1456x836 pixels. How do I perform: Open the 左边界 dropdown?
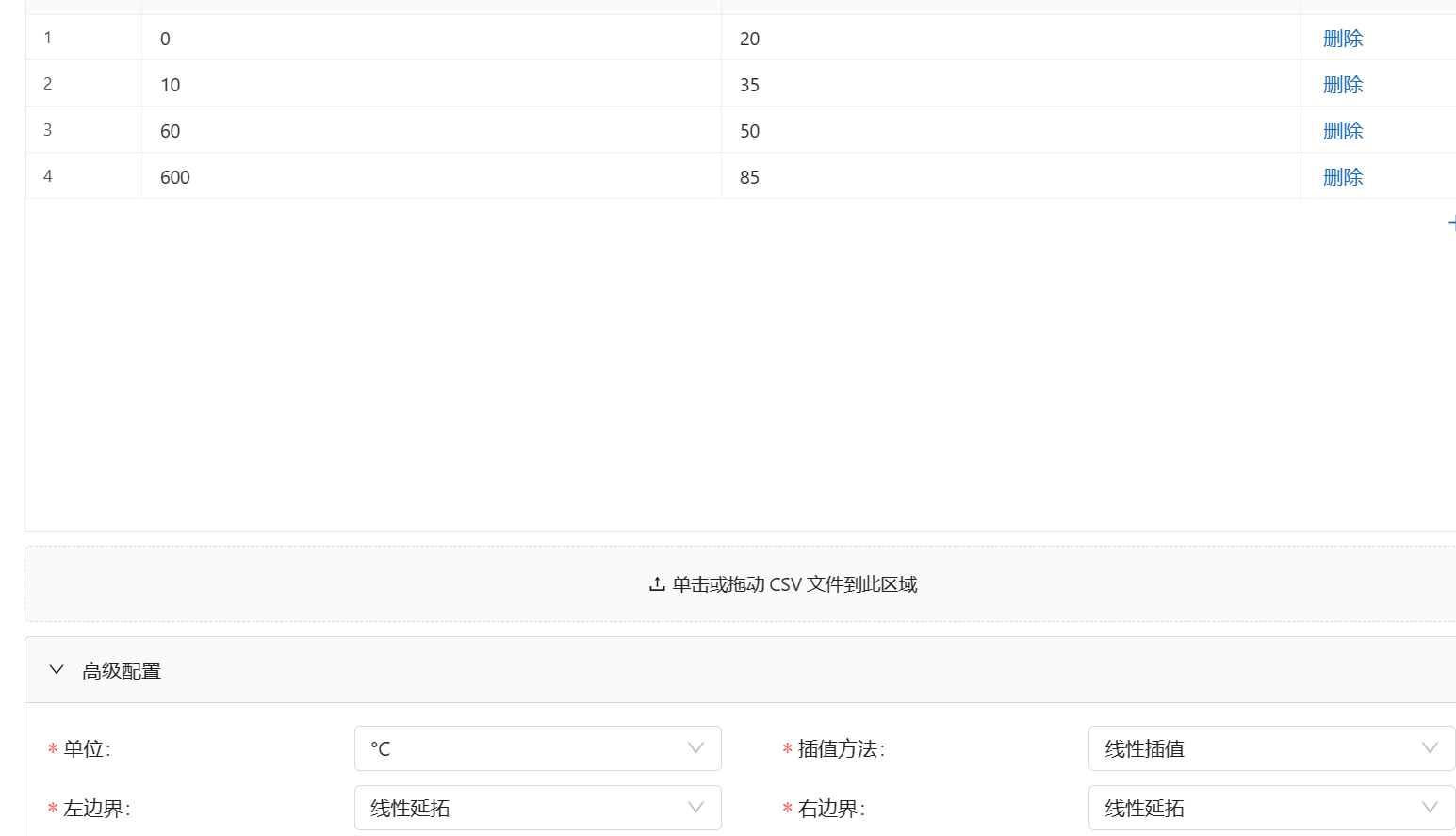coord(538,808)
